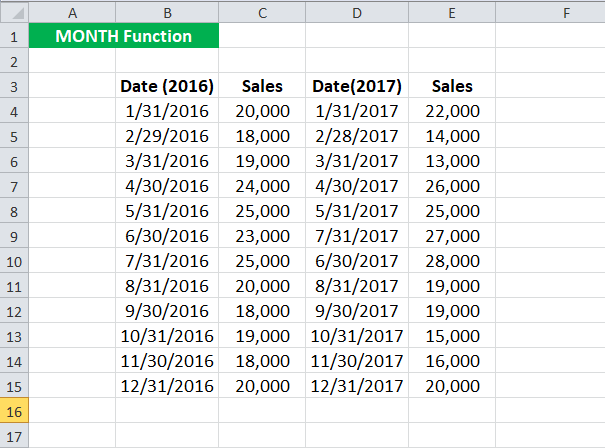Select the 24,000 sales cell
Image resolution: width=605 pixels, height=448 pixels.
point(262,186)
